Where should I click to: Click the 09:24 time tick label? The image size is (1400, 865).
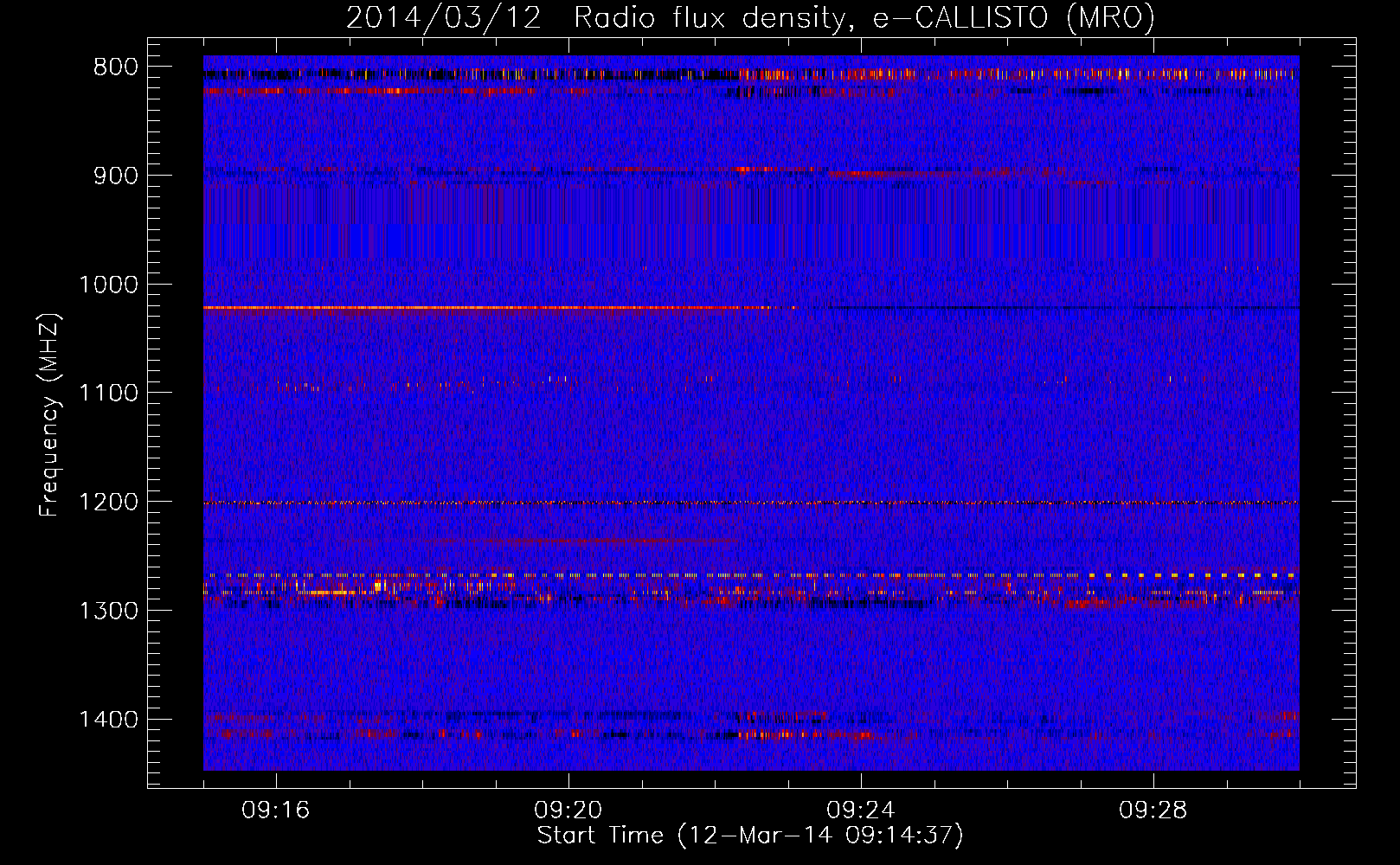861,811
